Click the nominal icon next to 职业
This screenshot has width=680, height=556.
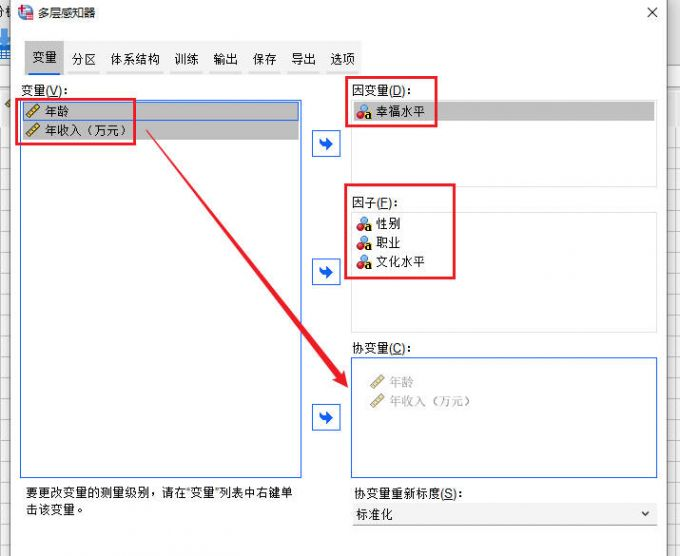(364, 243)
